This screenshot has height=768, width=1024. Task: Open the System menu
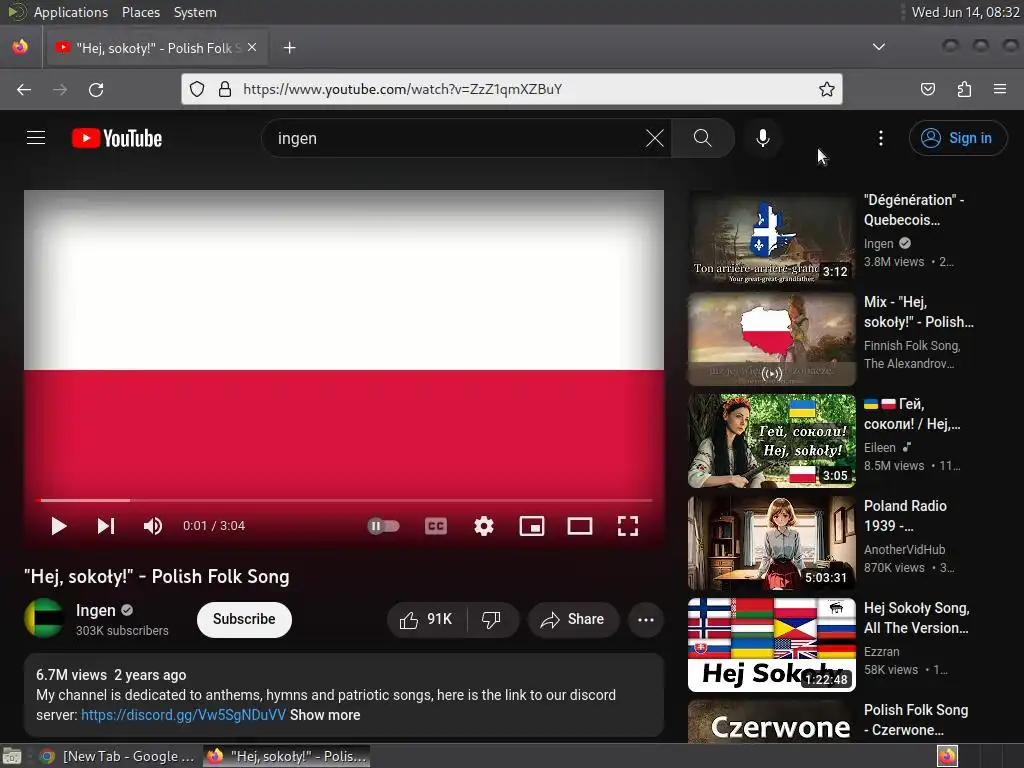[x=195, y=12]
